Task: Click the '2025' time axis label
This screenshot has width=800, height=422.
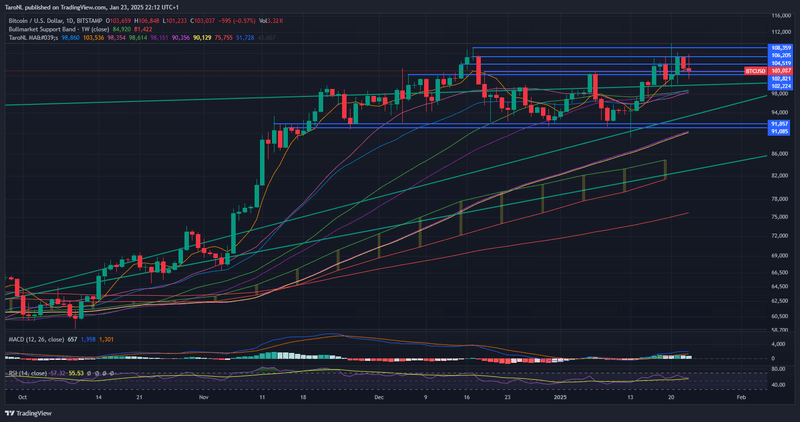Action: [x=560, y=397]
